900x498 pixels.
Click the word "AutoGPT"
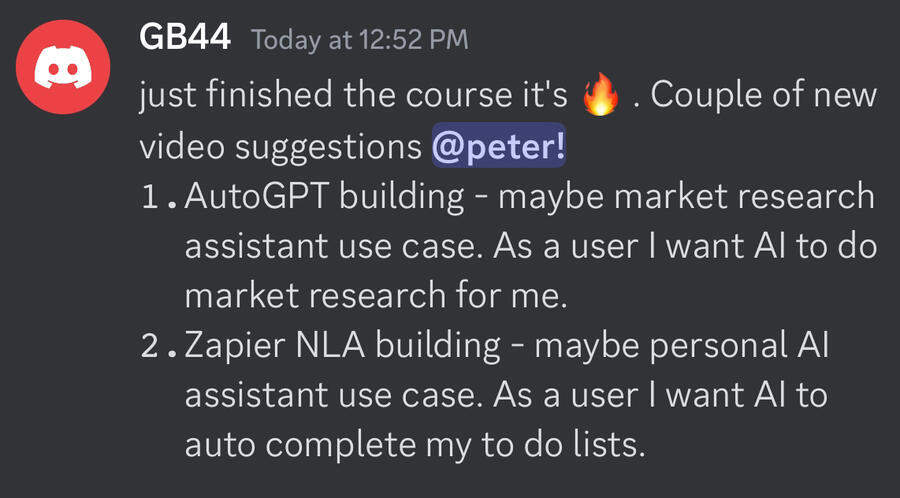(x=257, y=197)
